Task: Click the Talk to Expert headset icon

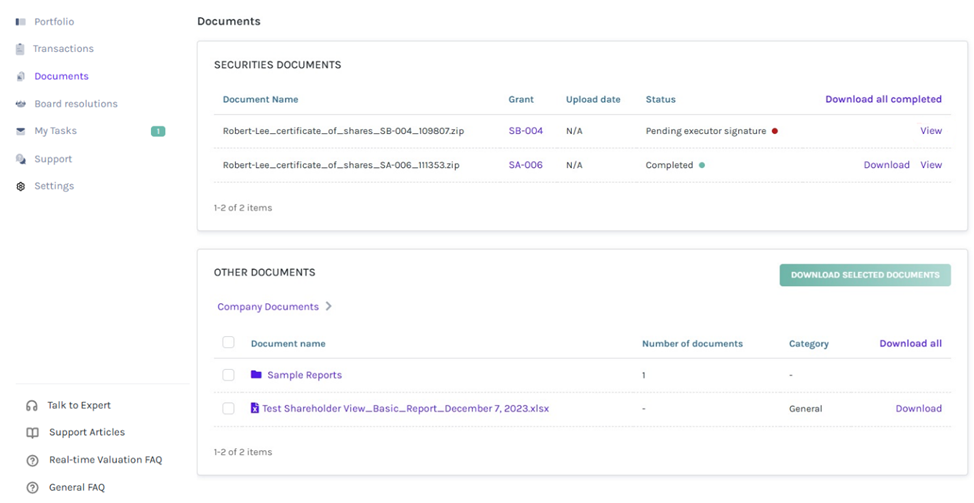Action: click(31, 405)
